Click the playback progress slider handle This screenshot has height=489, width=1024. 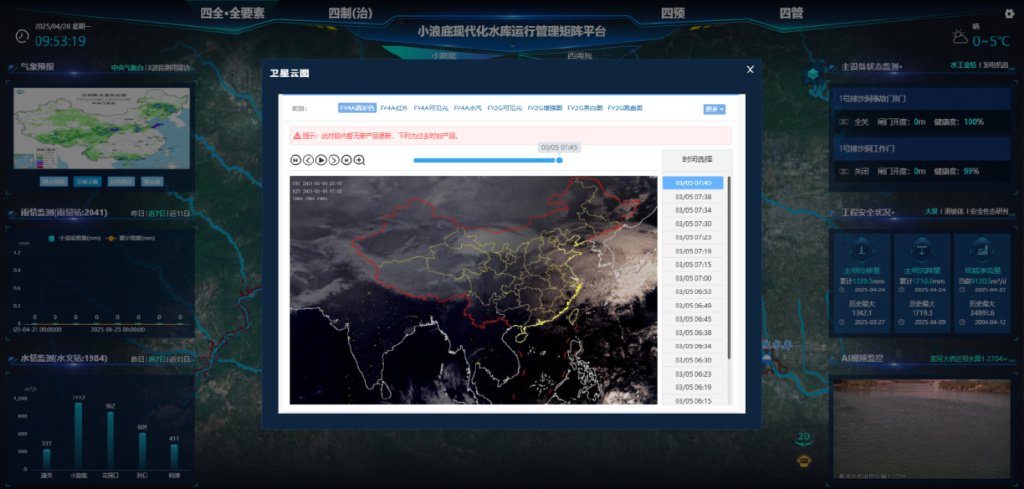[559, 160]
